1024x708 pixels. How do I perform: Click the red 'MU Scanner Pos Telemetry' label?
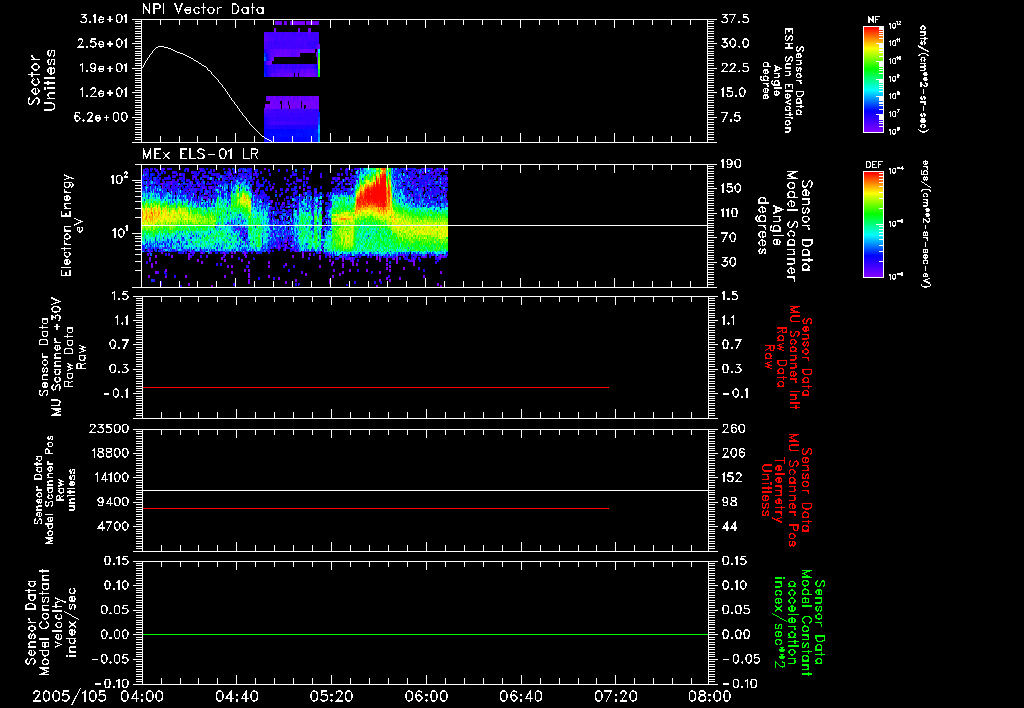click(x=788, y=490)
